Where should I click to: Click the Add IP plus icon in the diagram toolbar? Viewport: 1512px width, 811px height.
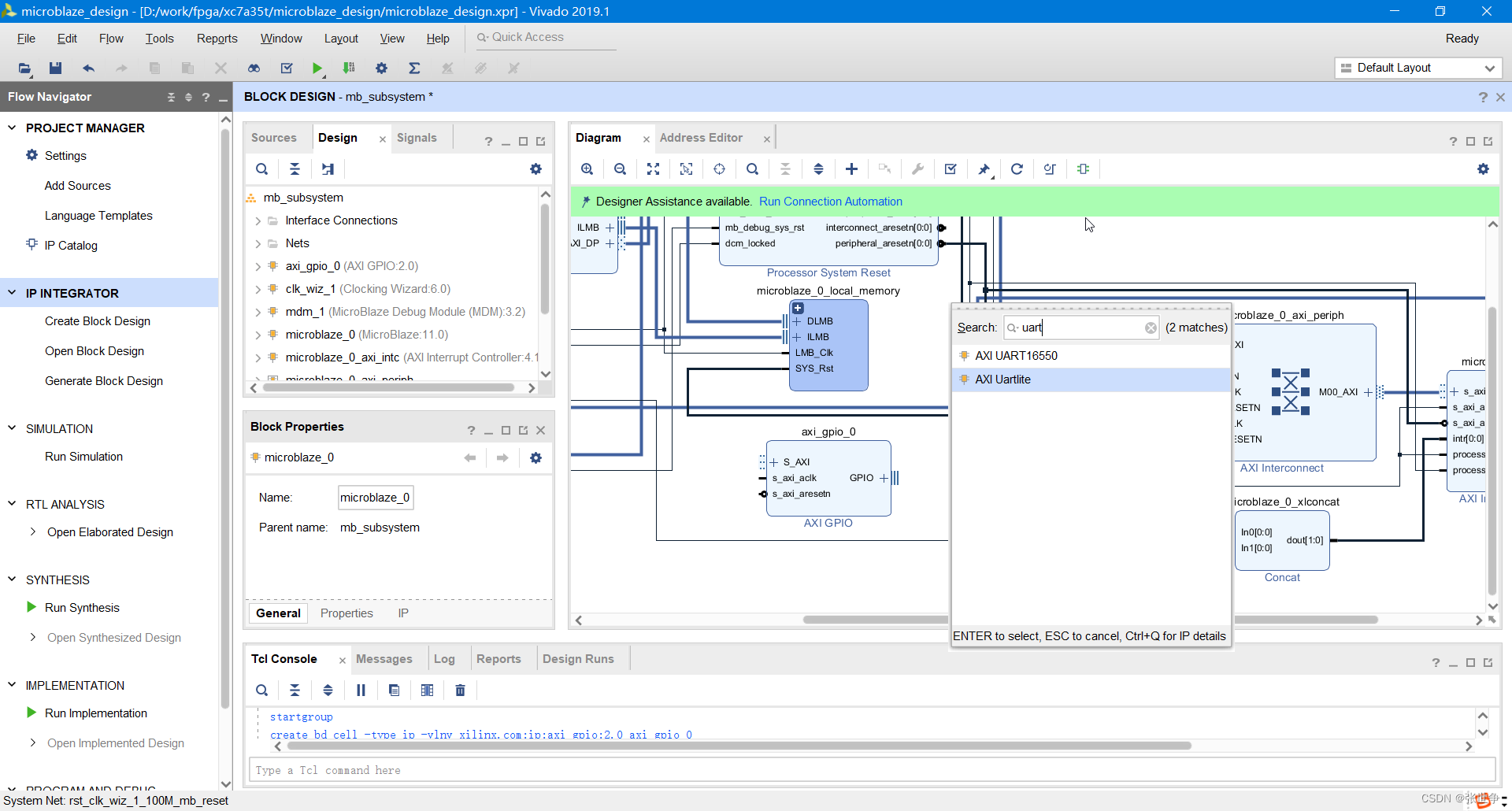[x=851, y=168]
